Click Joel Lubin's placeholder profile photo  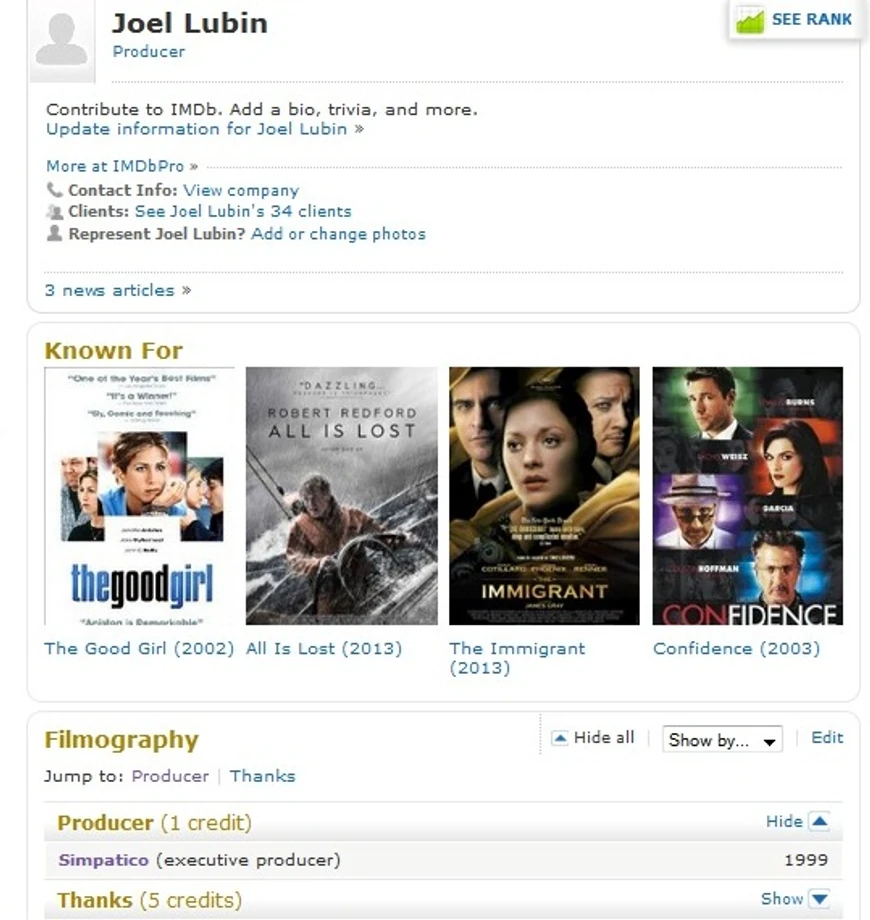(62, 40)
